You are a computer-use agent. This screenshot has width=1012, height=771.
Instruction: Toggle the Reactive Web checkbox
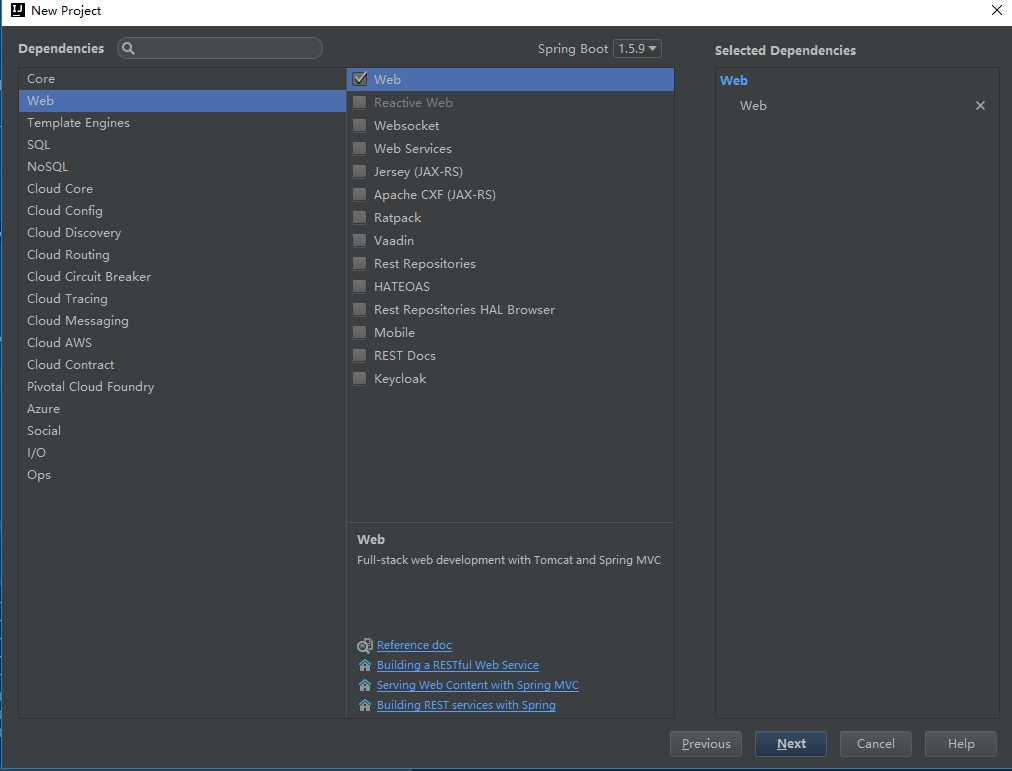(x=359, y=102)
